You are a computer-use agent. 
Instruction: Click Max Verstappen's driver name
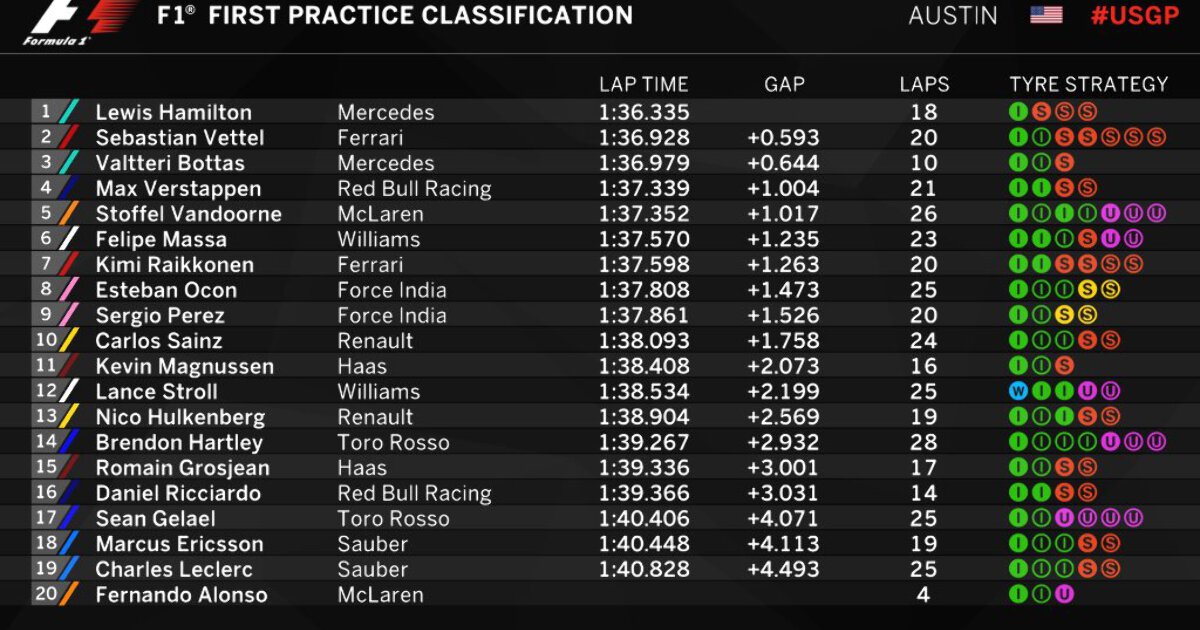pos(178,188)
